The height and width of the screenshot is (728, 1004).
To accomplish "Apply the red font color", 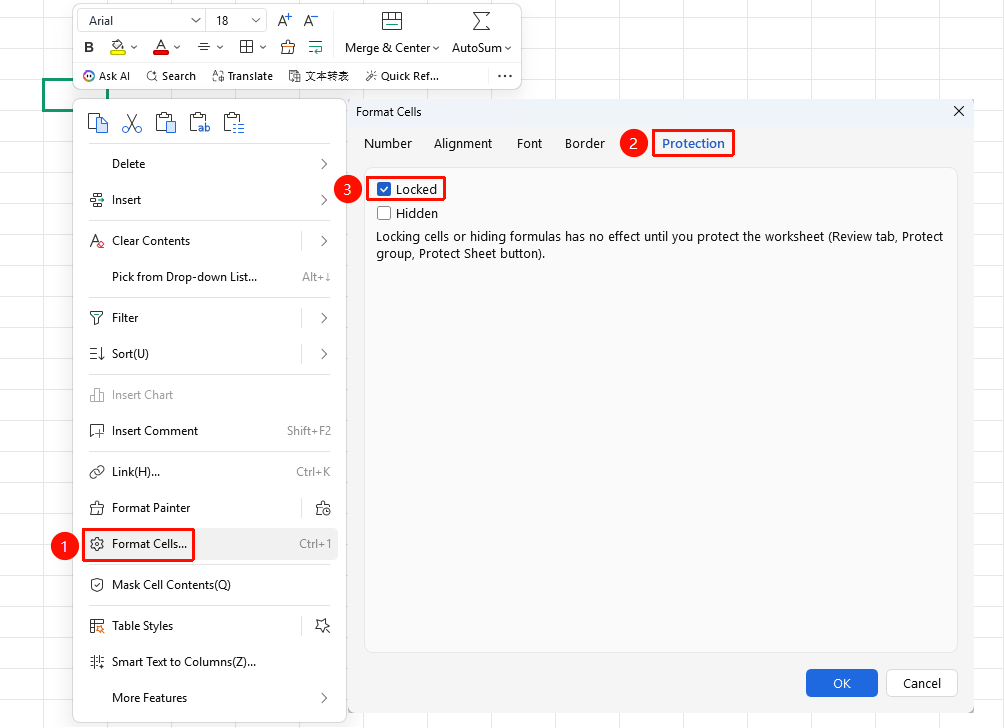I will (161, 47).
